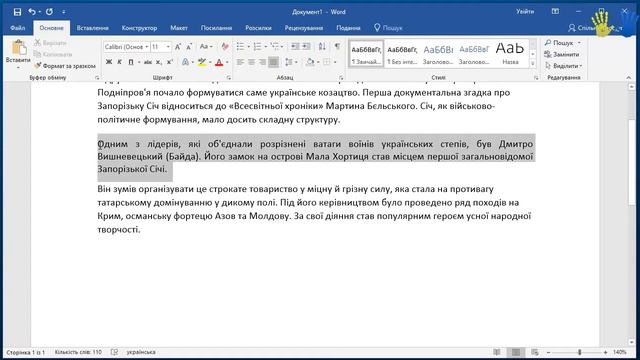Open the spelling and proofing status icon
This screenshot has width=640, height=360.
[114, 352]
